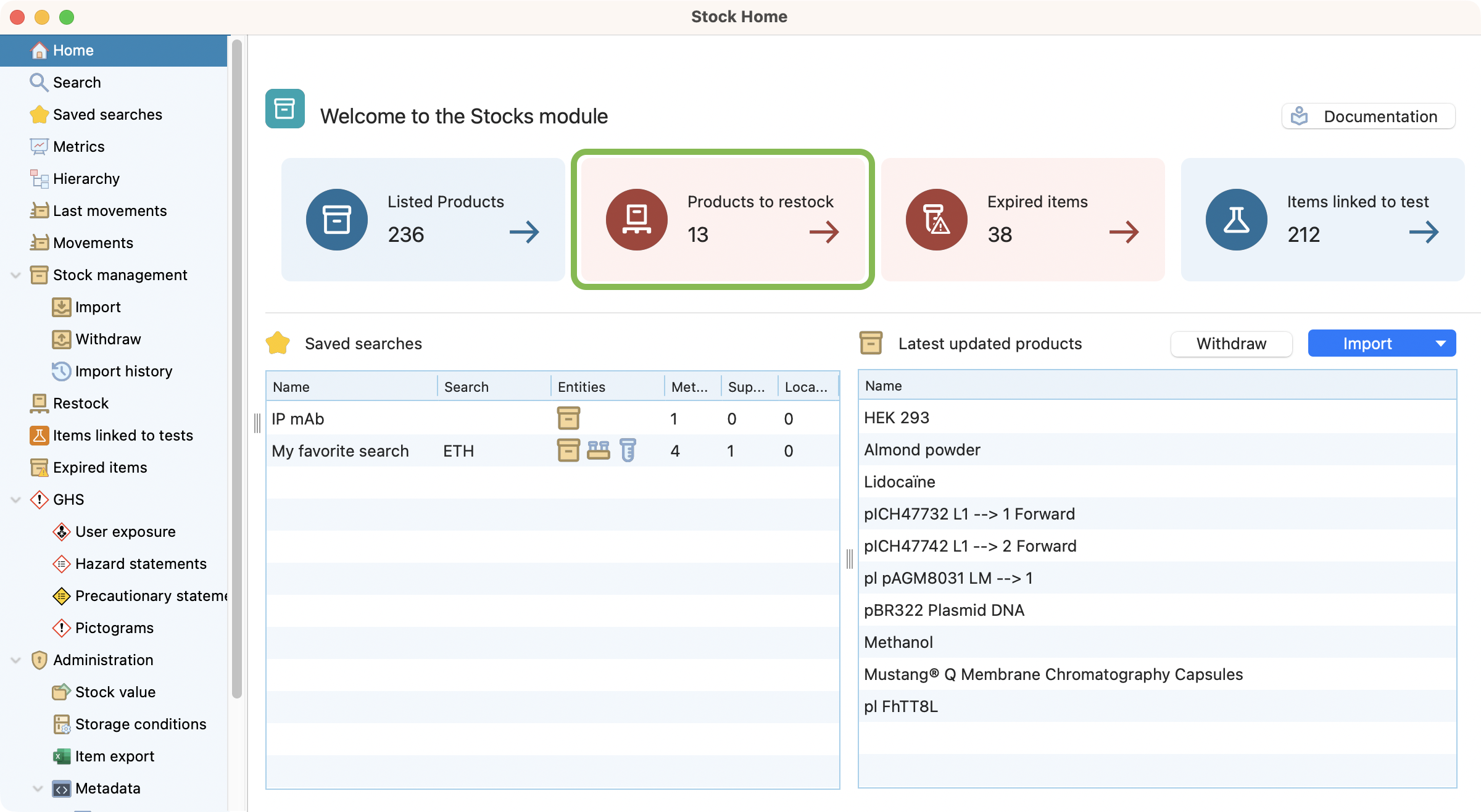
Task: Select the My favorite search row
Action: [340, 451]
